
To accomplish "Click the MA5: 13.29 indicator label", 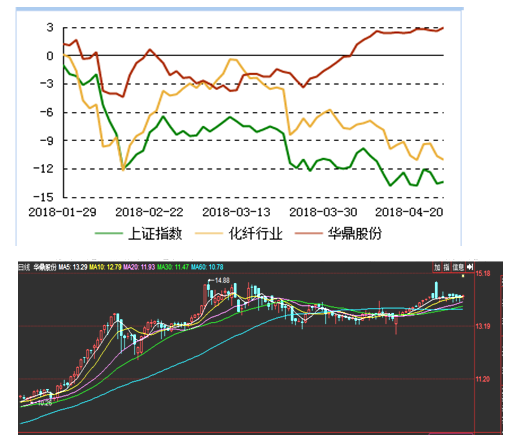I will point(73,267).
